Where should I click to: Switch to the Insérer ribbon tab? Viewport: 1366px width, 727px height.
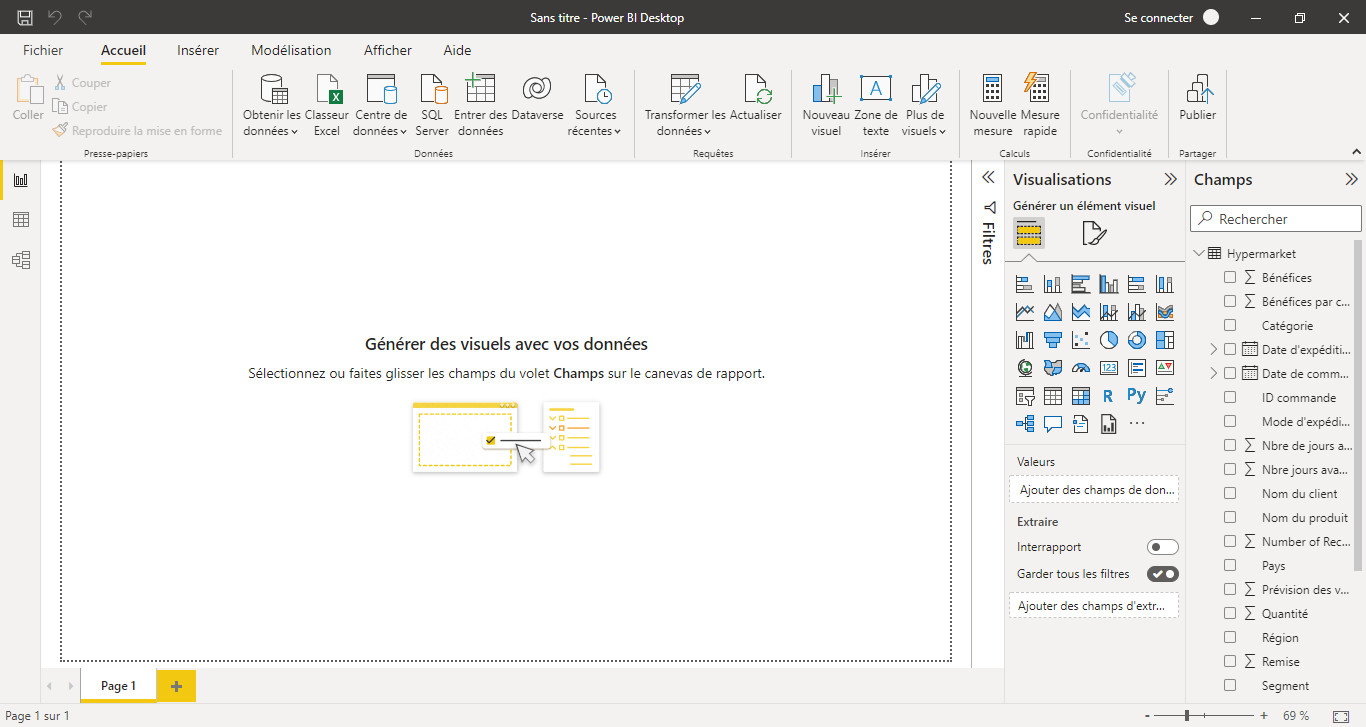198,50
